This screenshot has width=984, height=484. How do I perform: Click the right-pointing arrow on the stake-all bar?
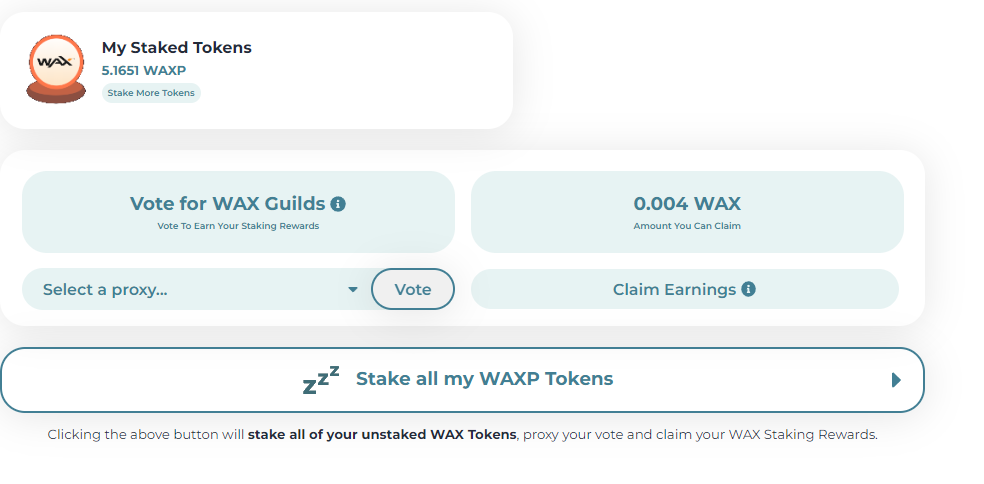click(x=896, y=380)
